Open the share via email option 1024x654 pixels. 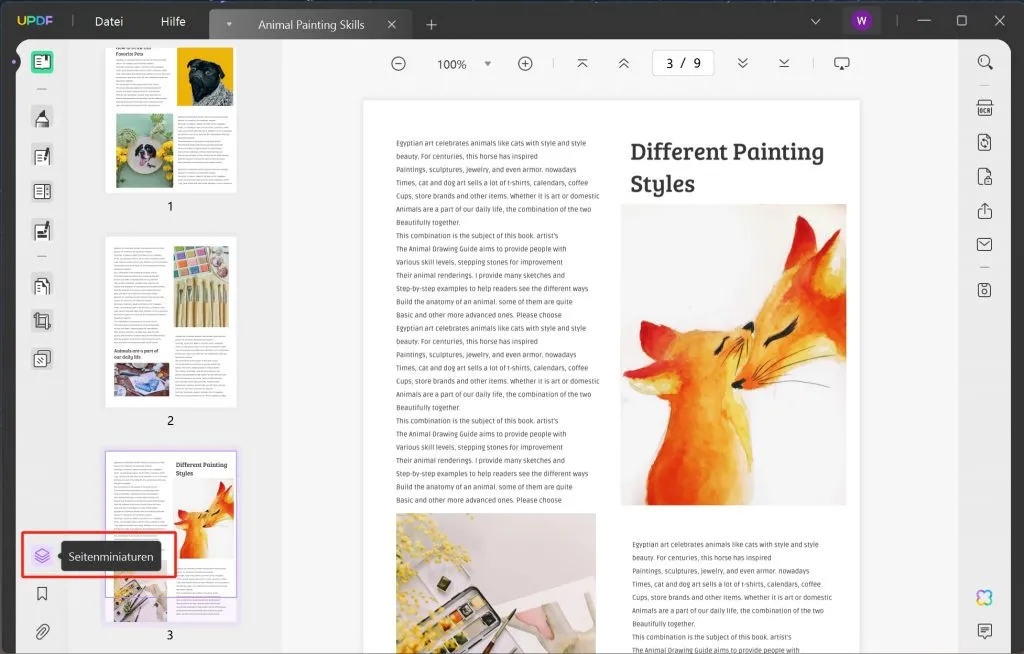(x=984, y=243)
